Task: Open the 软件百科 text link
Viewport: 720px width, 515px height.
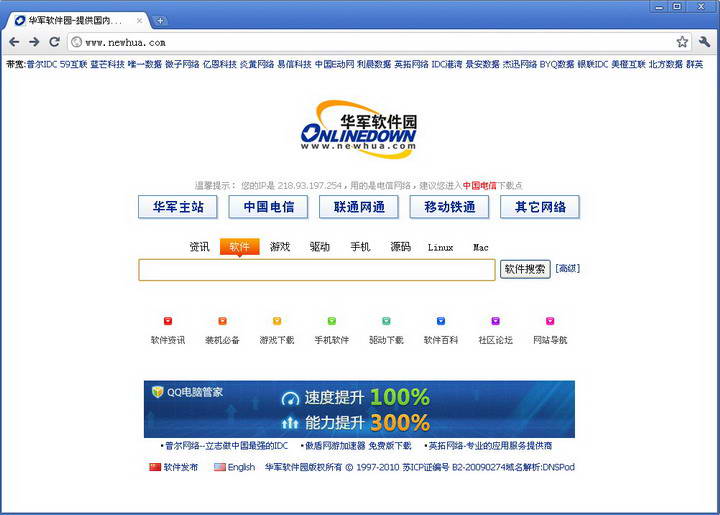Action: [x=441, y=340]
